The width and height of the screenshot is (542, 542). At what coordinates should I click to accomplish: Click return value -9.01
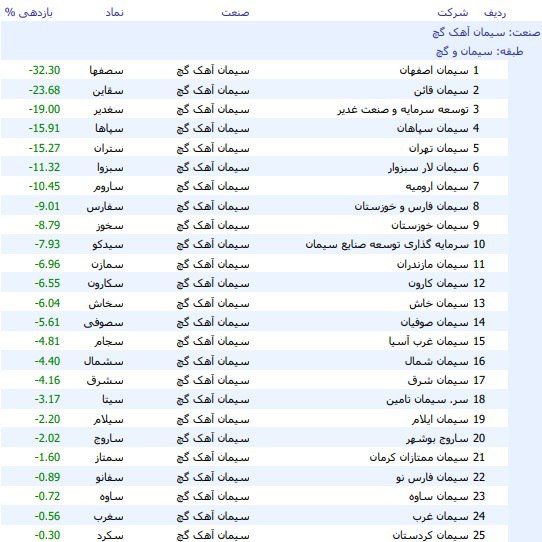tap(47, 206)
